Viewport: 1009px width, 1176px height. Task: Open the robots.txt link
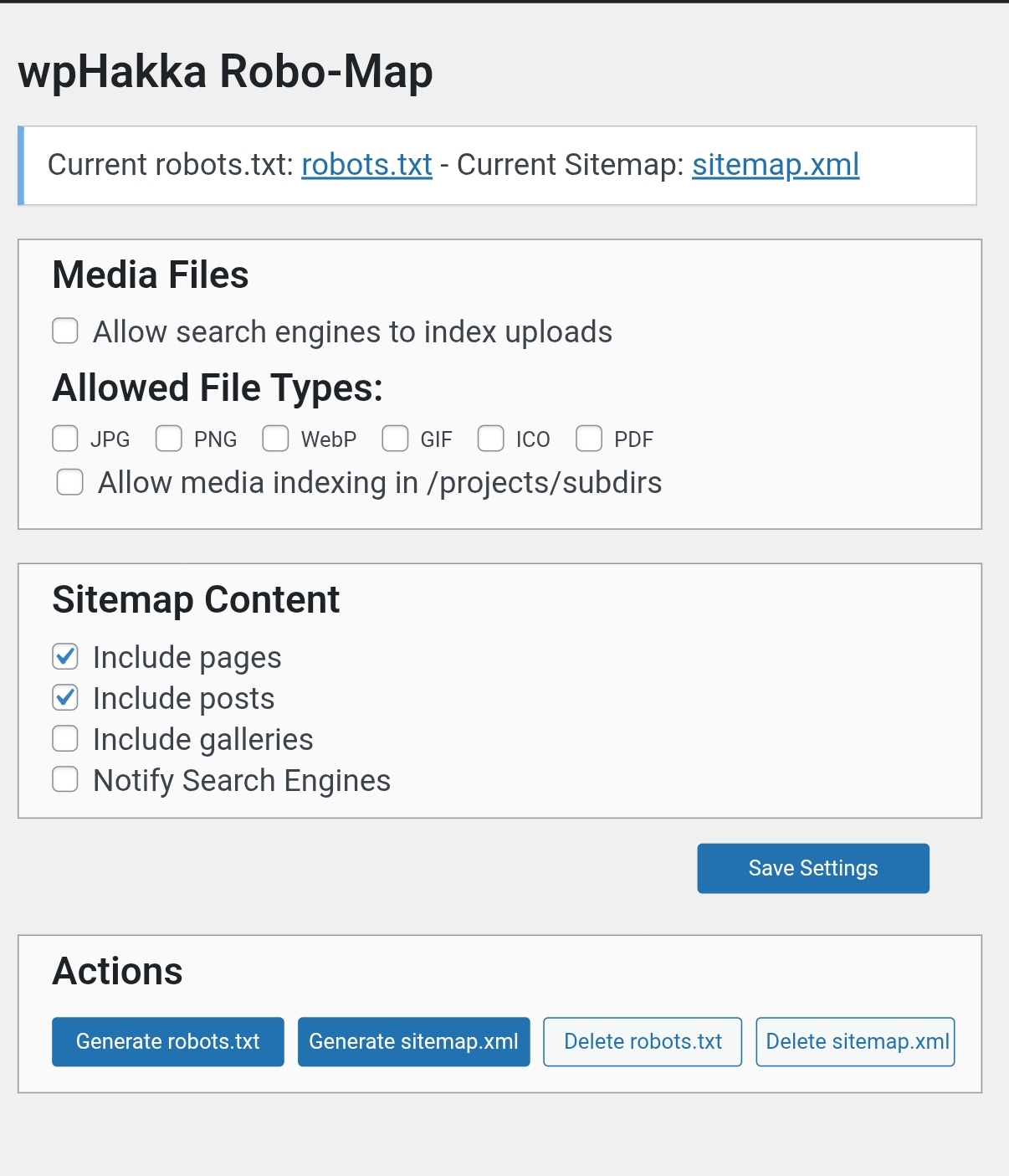pos(366,165)
